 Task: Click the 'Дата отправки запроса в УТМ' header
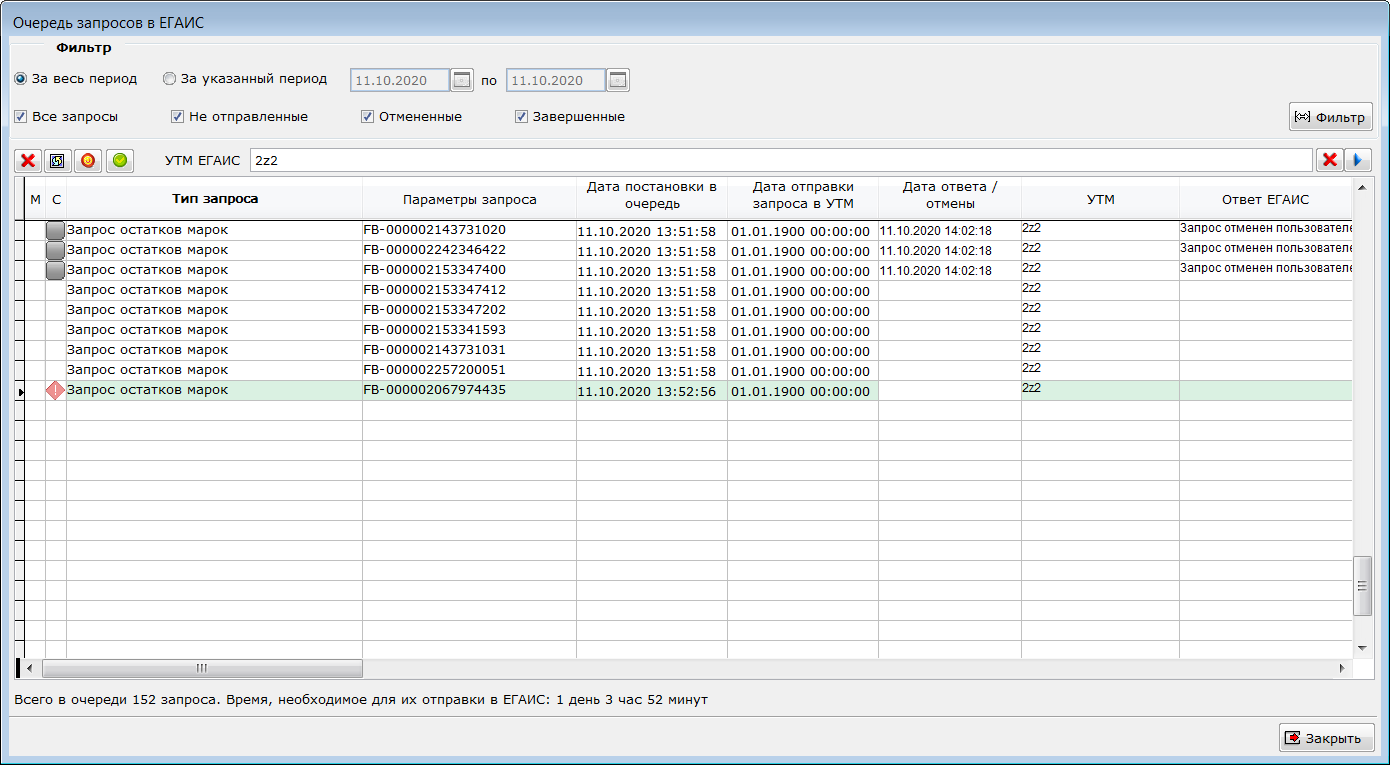(x=803, y=199)
